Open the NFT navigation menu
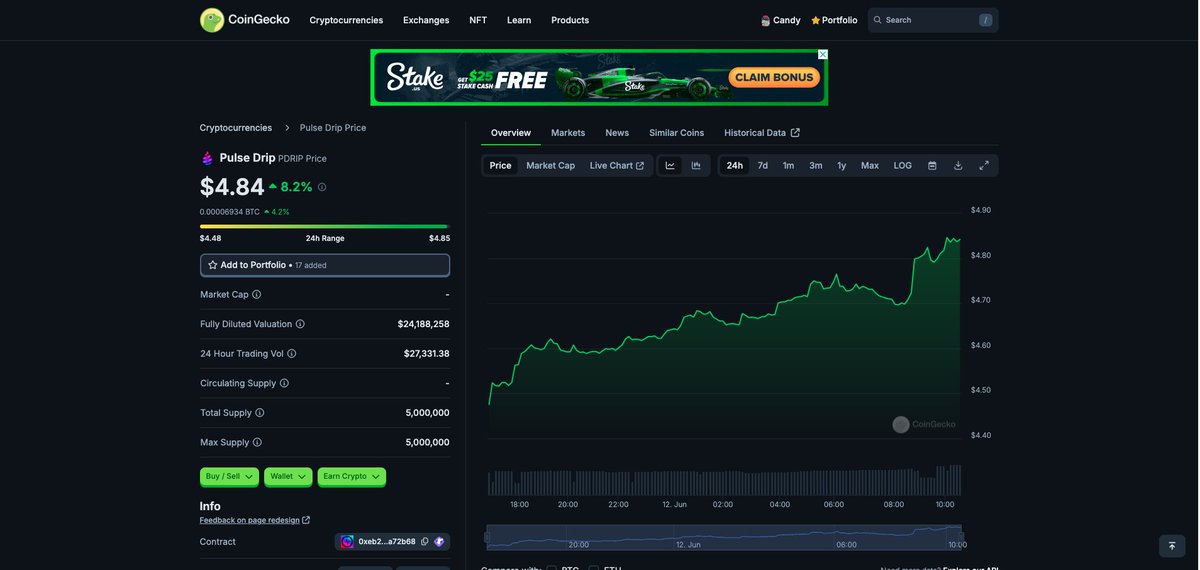The width and height of the screenshot is (1200, 570). coord(478,20)
